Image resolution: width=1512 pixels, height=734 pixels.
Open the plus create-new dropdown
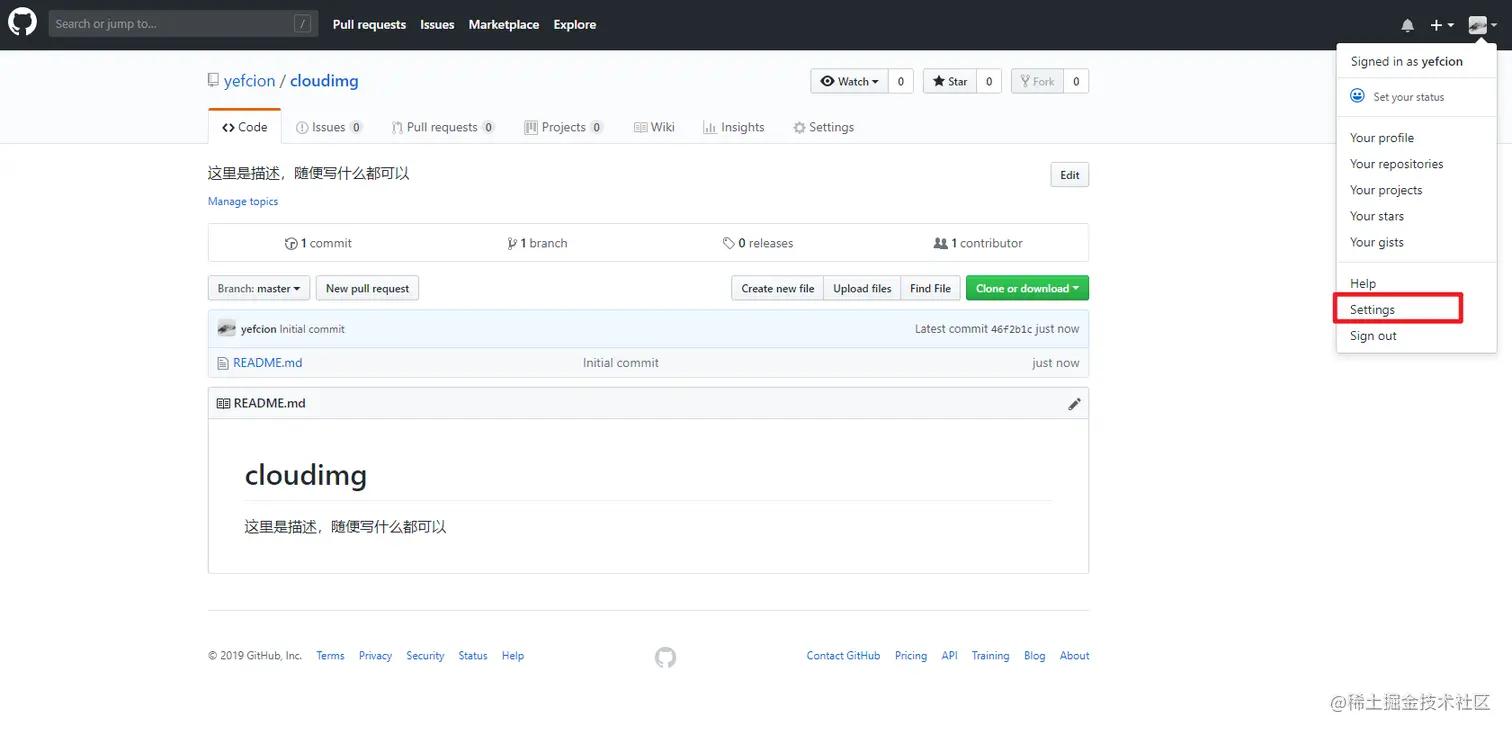point(1442,25)
